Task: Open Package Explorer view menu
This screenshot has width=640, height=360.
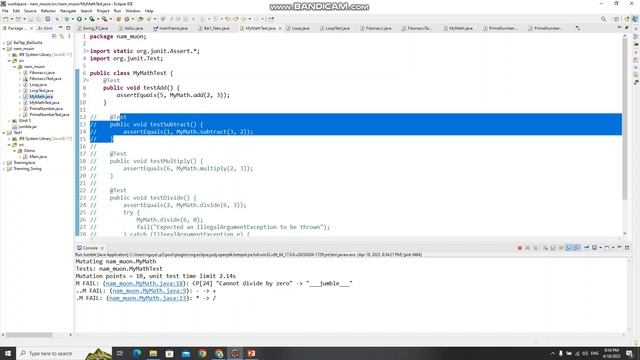Action: (69, 36)
